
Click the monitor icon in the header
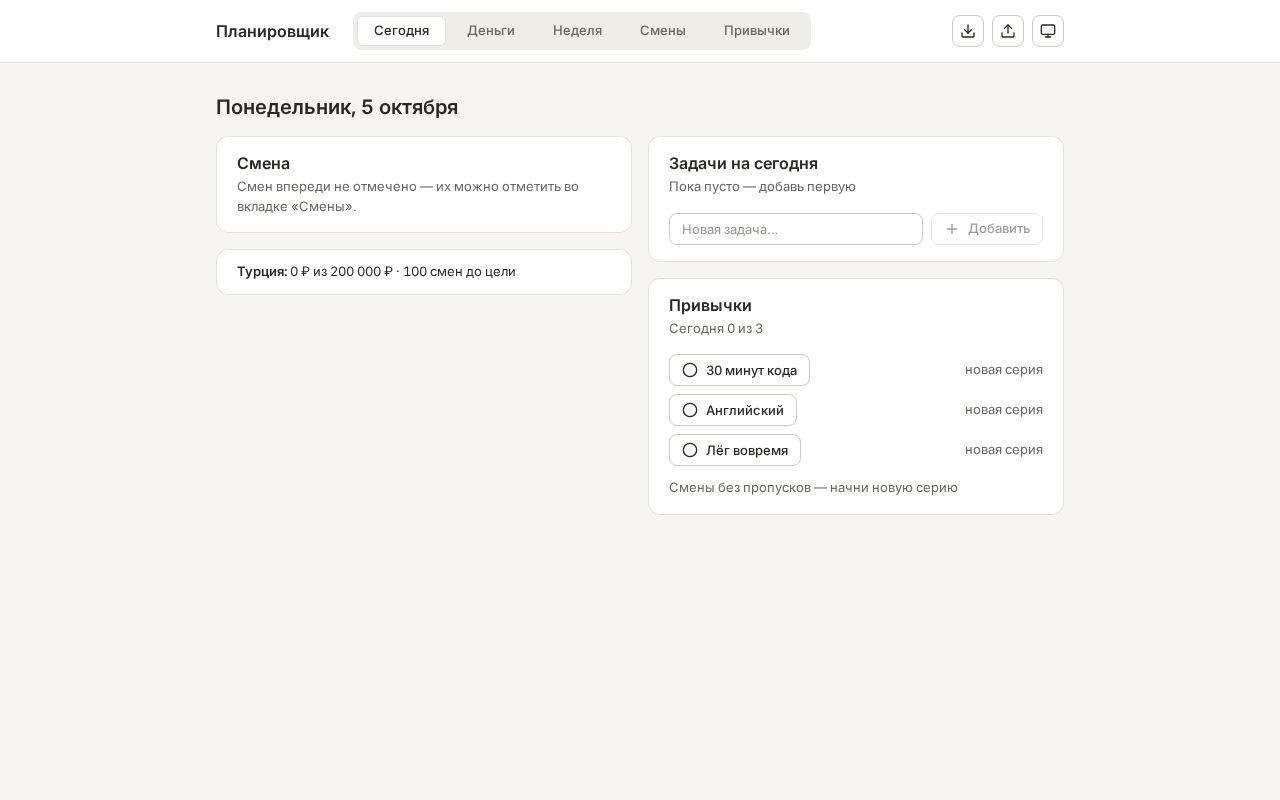tap(1048, 31)
